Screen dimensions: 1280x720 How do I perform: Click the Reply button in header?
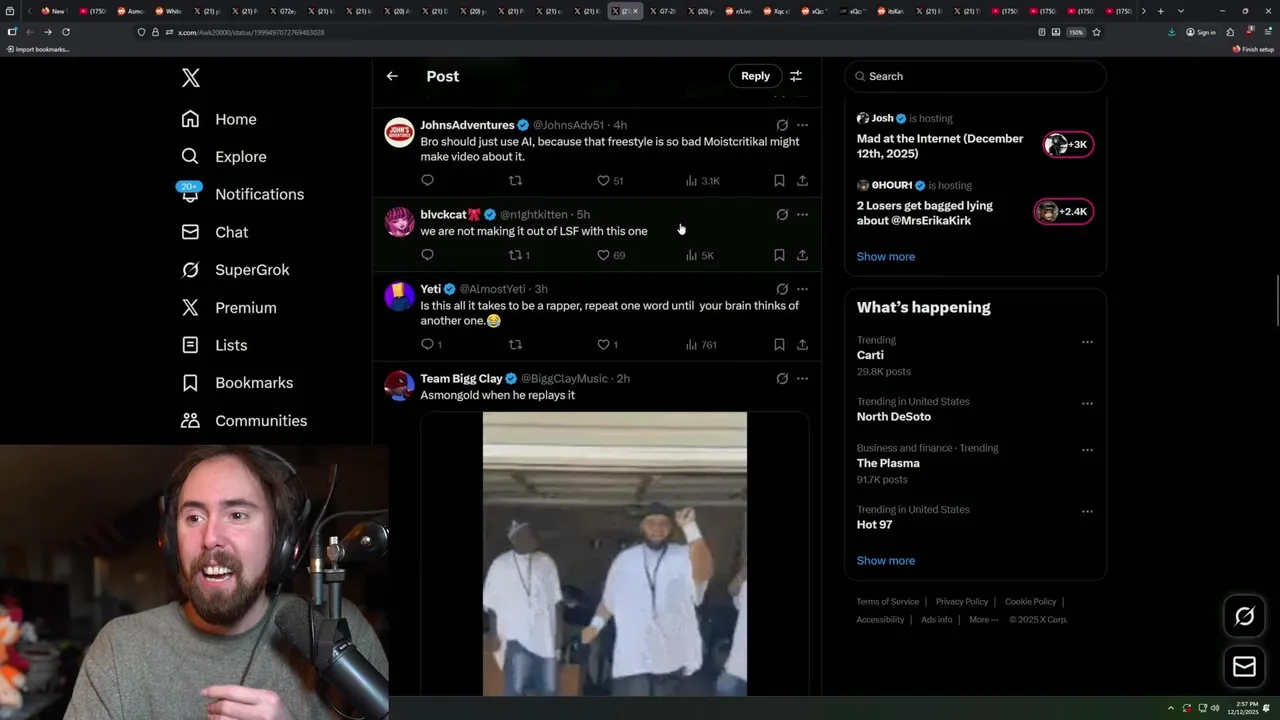(755, 76)
